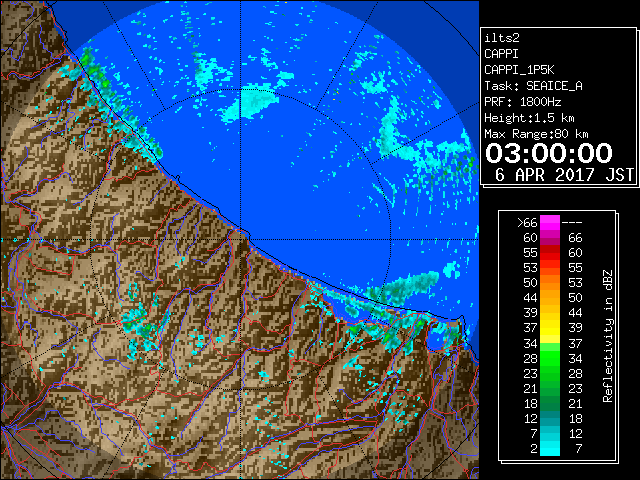Pick the yellow band between 37 and 39
640x480 pixels.
pyautogui.click(x=550, y=328)
